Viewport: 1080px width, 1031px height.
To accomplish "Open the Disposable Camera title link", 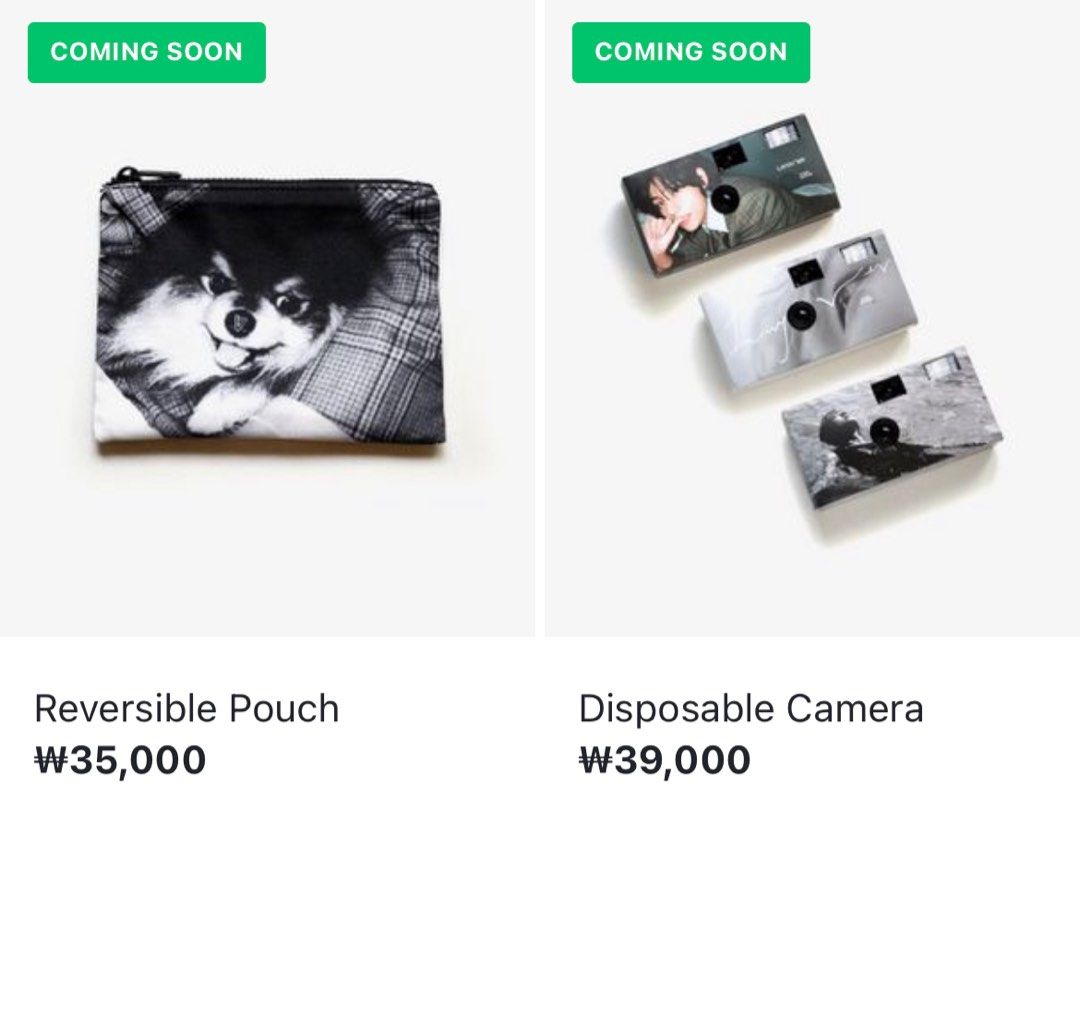I will 751,709.
